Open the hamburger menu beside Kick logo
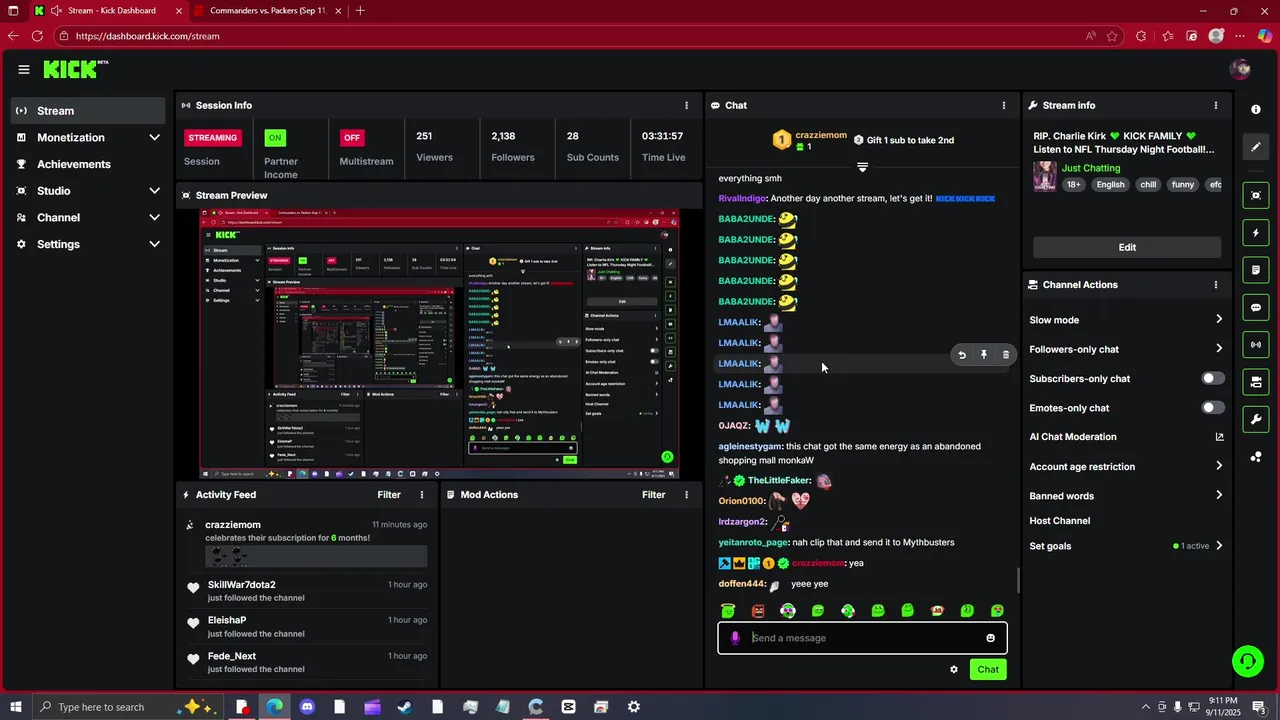 point(24,69)
